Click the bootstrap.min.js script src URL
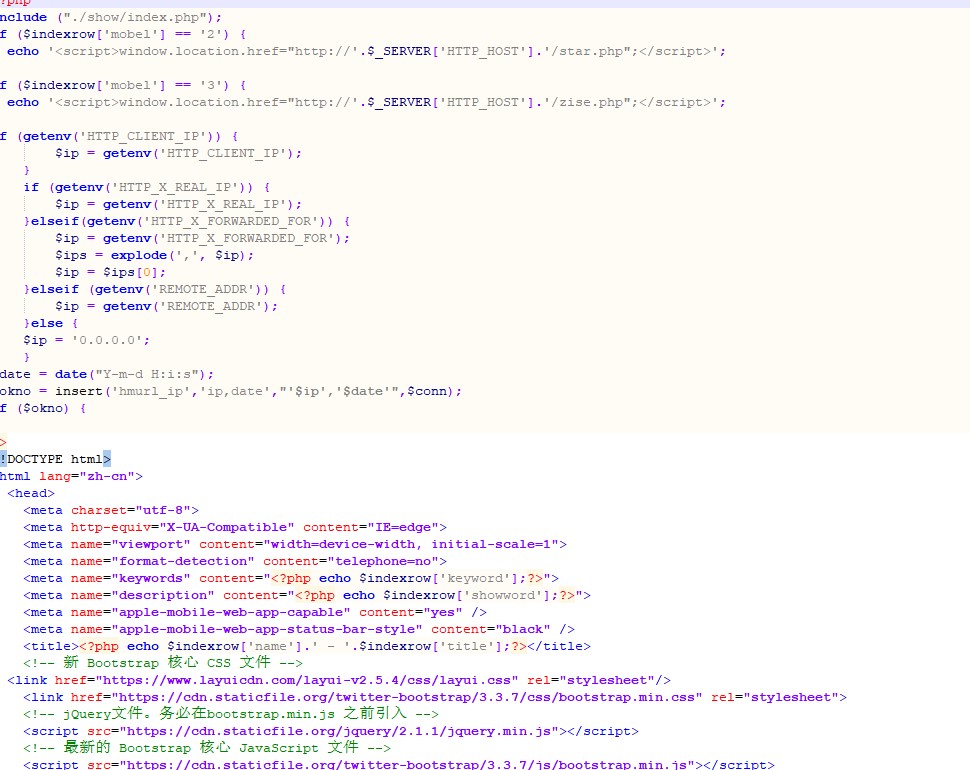The width and height of the screenshot is (970, 770). (407, 764)
